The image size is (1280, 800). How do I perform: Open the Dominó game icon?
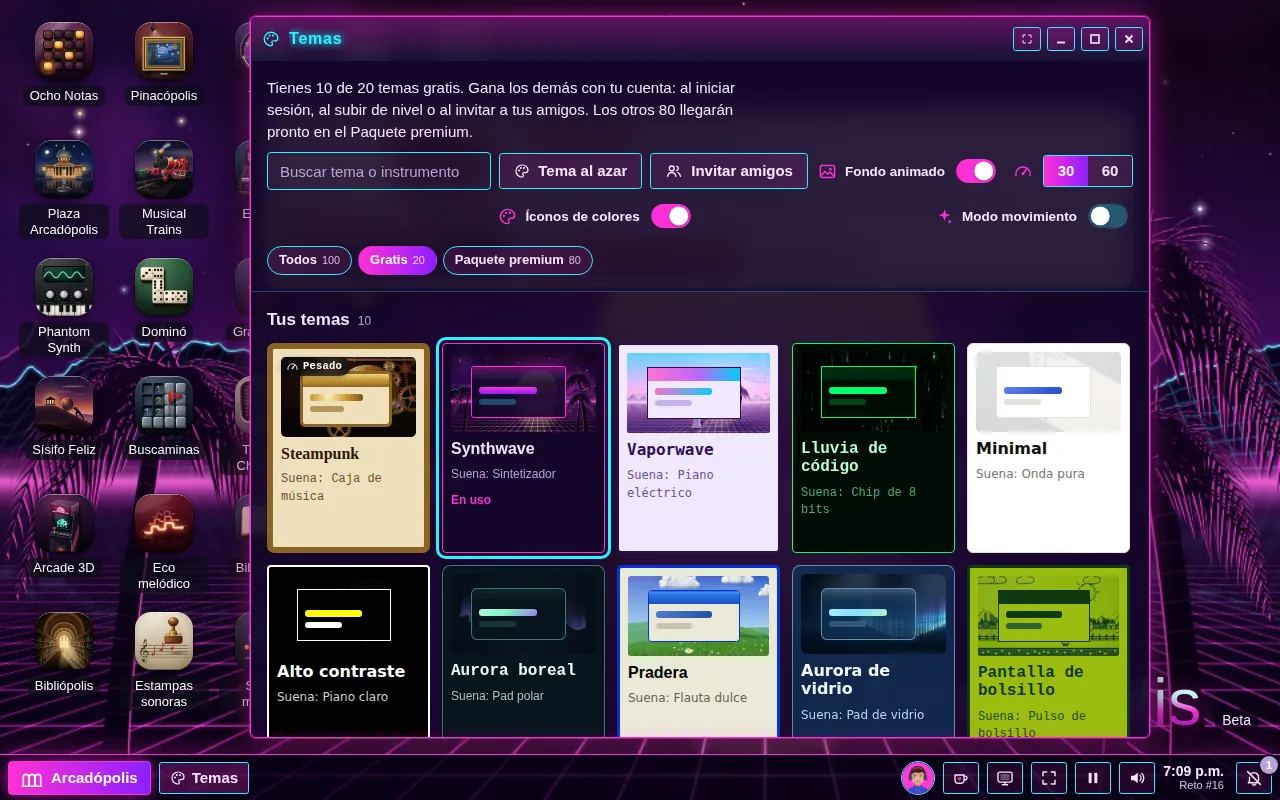(164, 299)
